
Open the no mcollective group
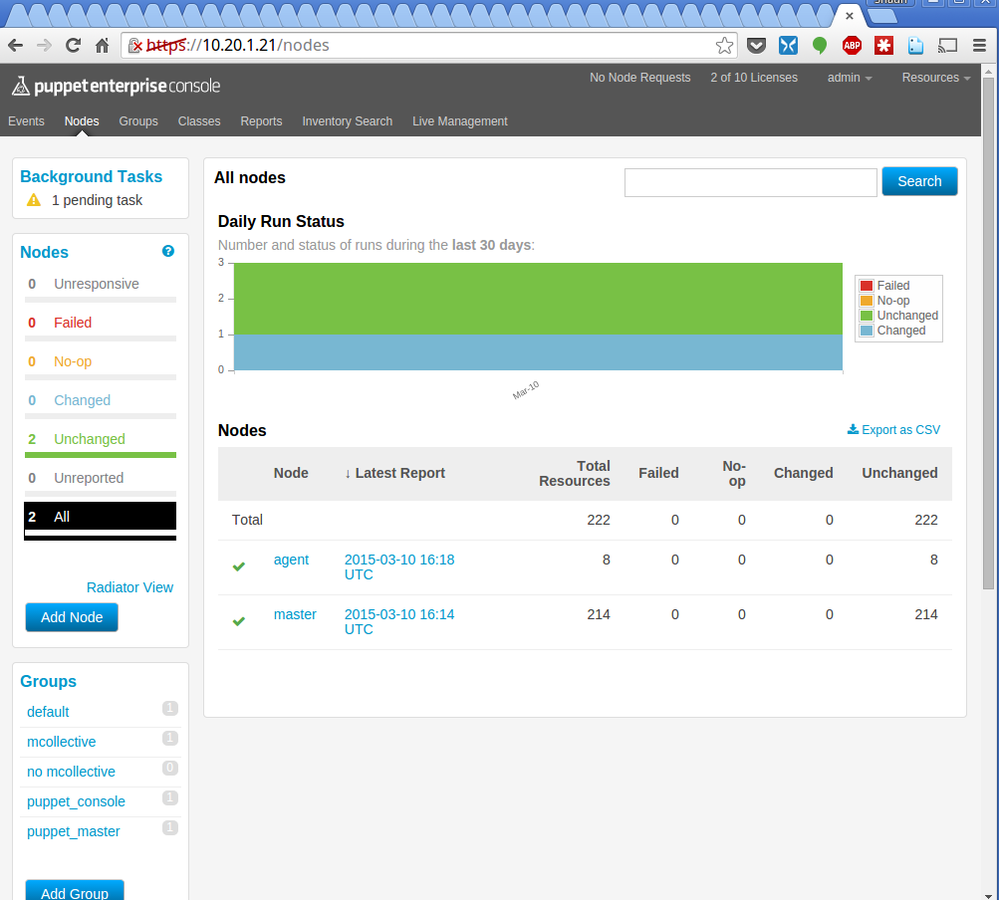[71, 772]
